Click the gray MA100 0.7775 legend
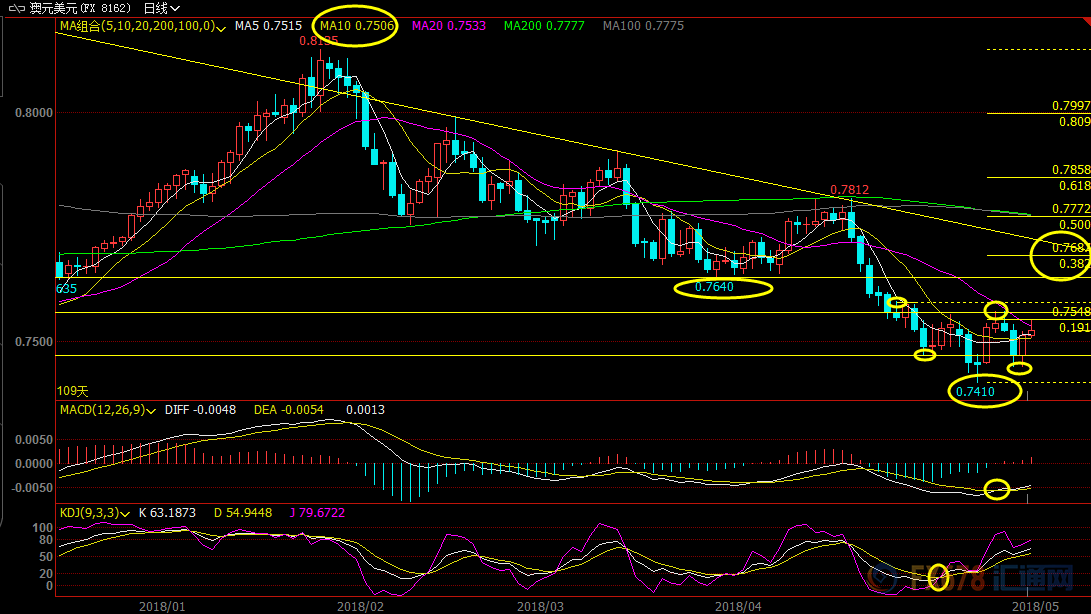Image resolution: width=1091 pixels, height=614 pixels. (x=644, y=26)
